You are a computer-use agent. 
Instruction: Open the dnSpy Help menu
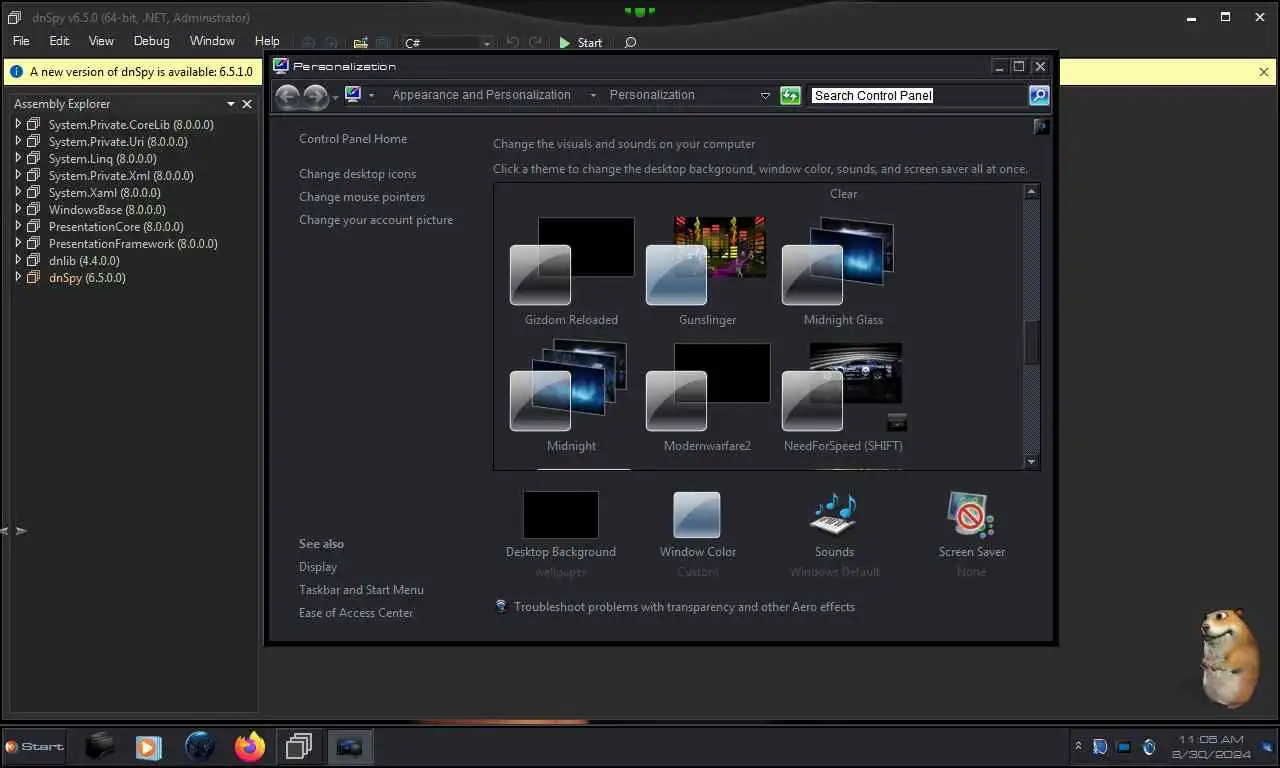pos(267,41)
